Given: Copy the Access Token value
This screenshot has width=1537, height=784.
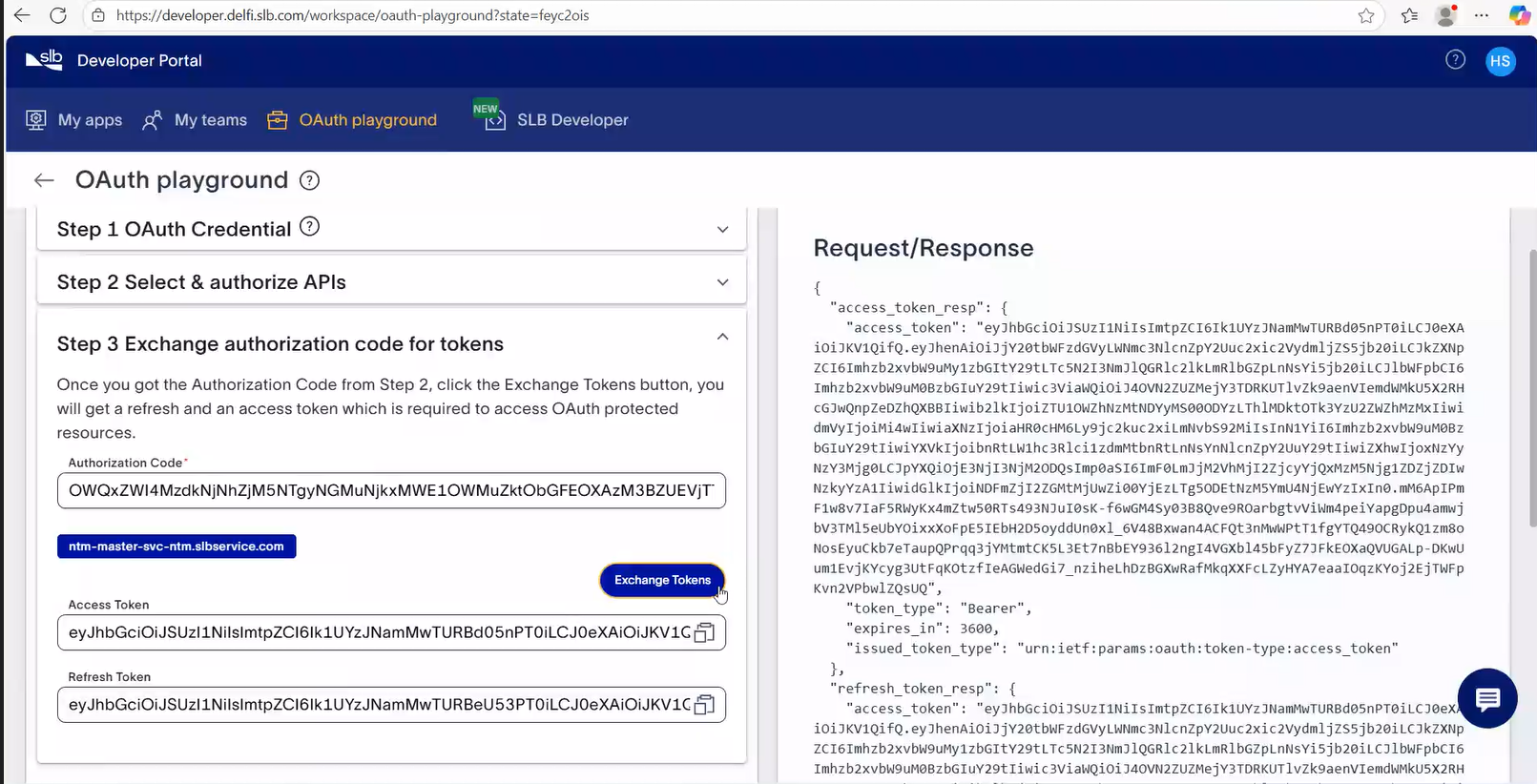Looking at the screenshot, I should pos(704,632).
